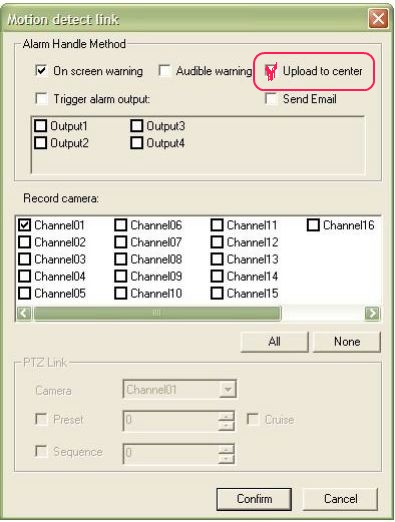The width and height of the screenshot is (395, 522).
Task: Select Channel08 for recording
Action: pos(121,259)
